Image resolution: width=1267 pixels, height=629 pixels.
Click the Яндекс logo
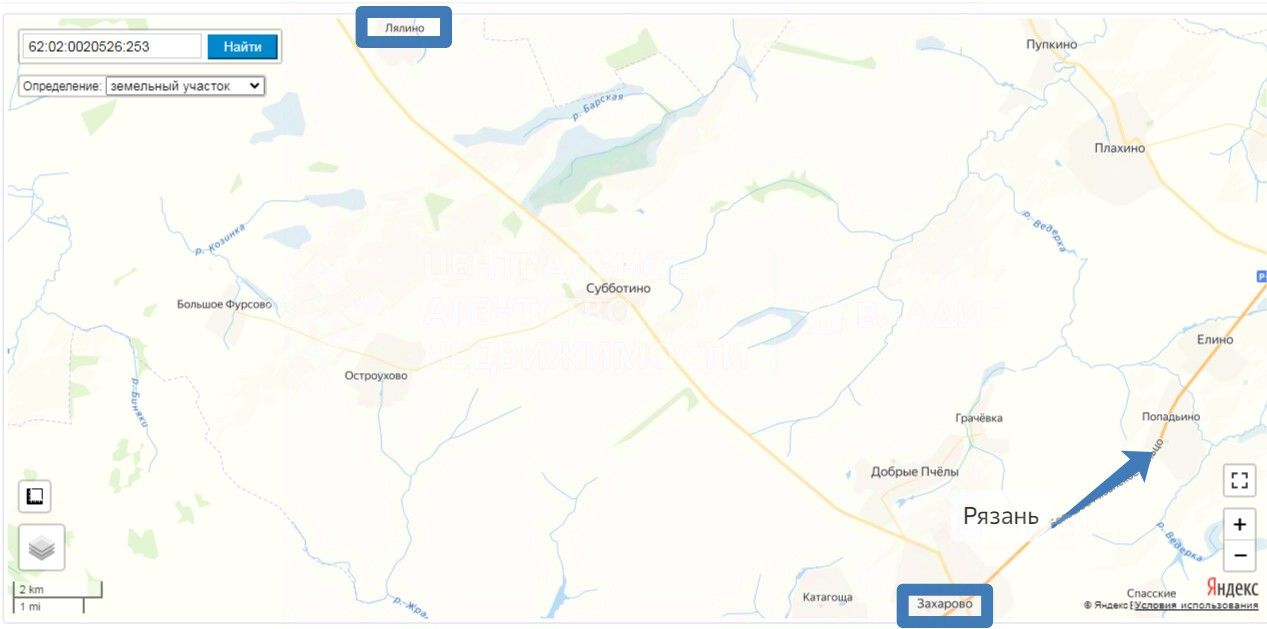pos(1232,588)
